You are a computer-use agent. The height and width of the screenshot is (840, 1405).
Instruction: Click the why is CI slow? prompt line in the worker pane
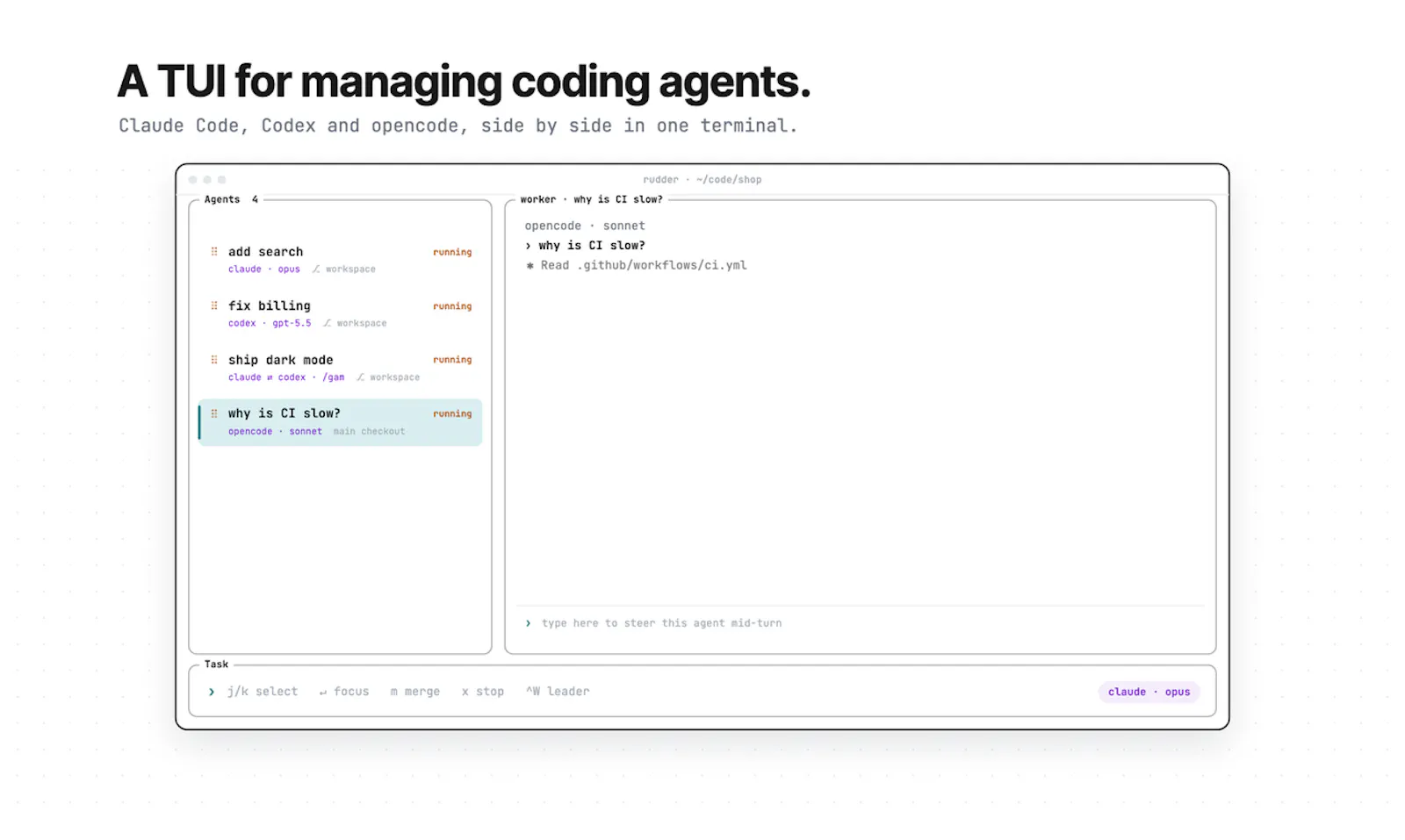(592, 246)
